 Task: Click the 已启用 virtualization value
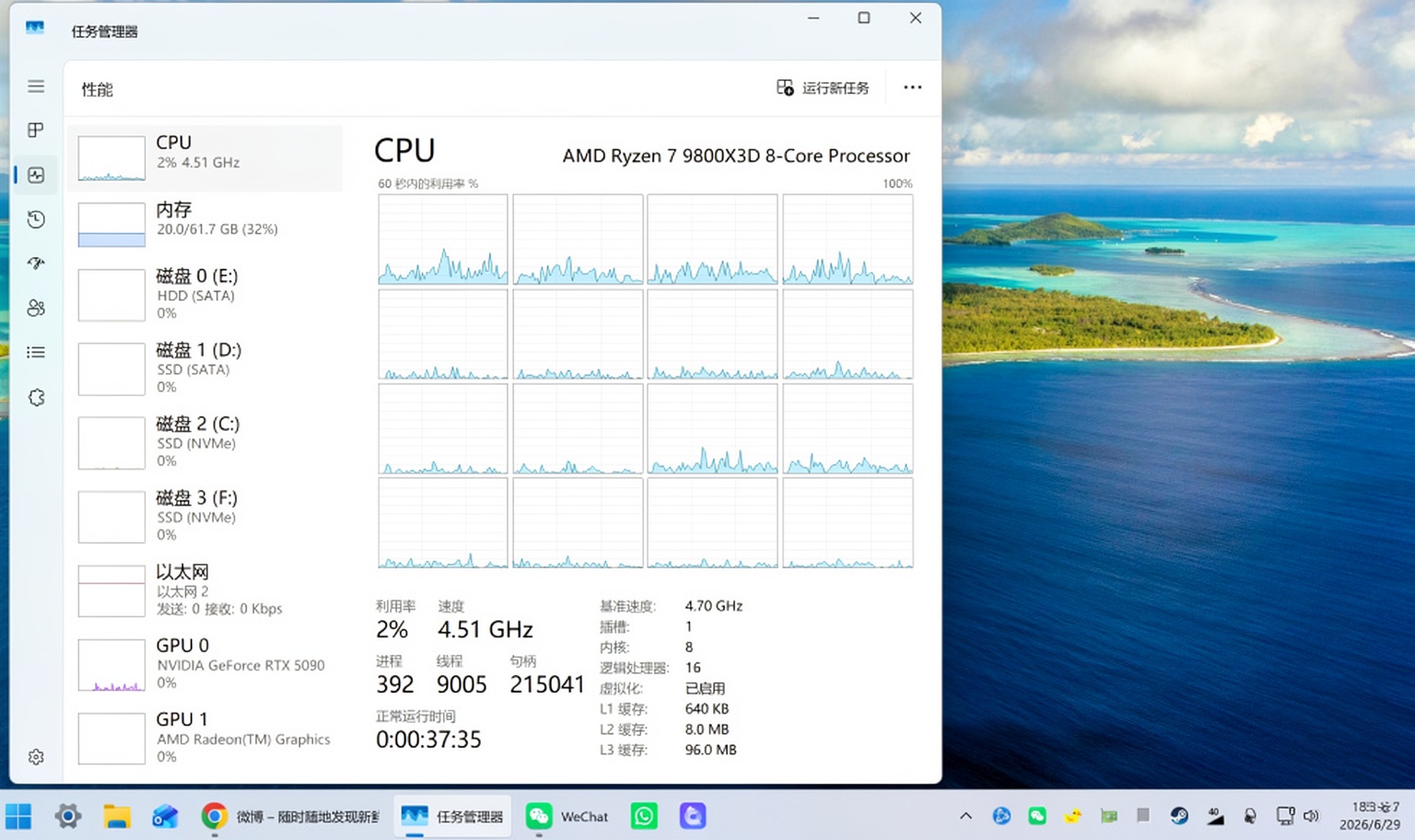(x=705, y=688)
